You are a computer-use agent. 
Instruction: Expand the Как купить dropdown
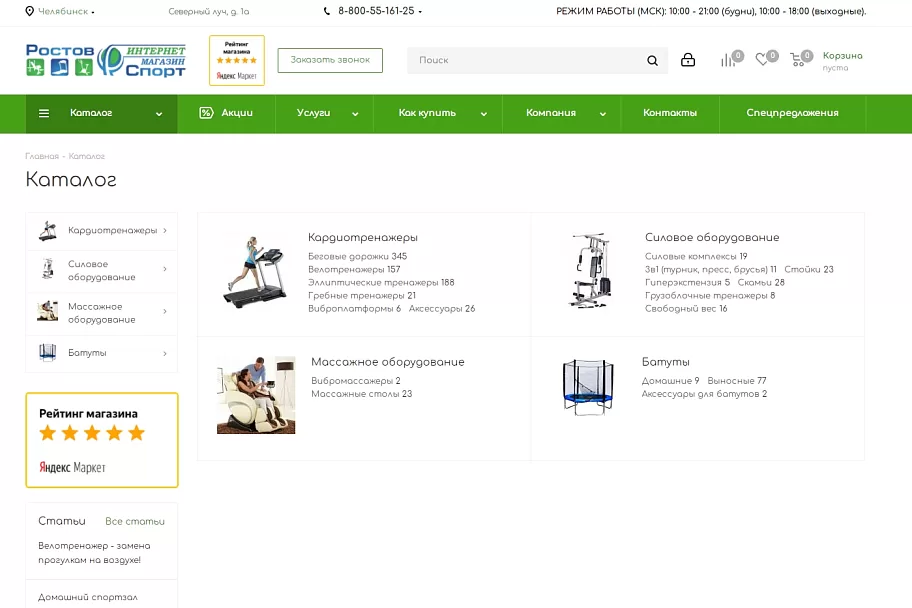pos(442,113)
